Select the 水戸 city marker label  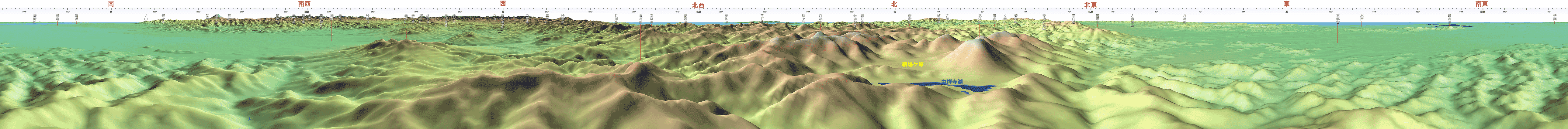coord(1362,17)
